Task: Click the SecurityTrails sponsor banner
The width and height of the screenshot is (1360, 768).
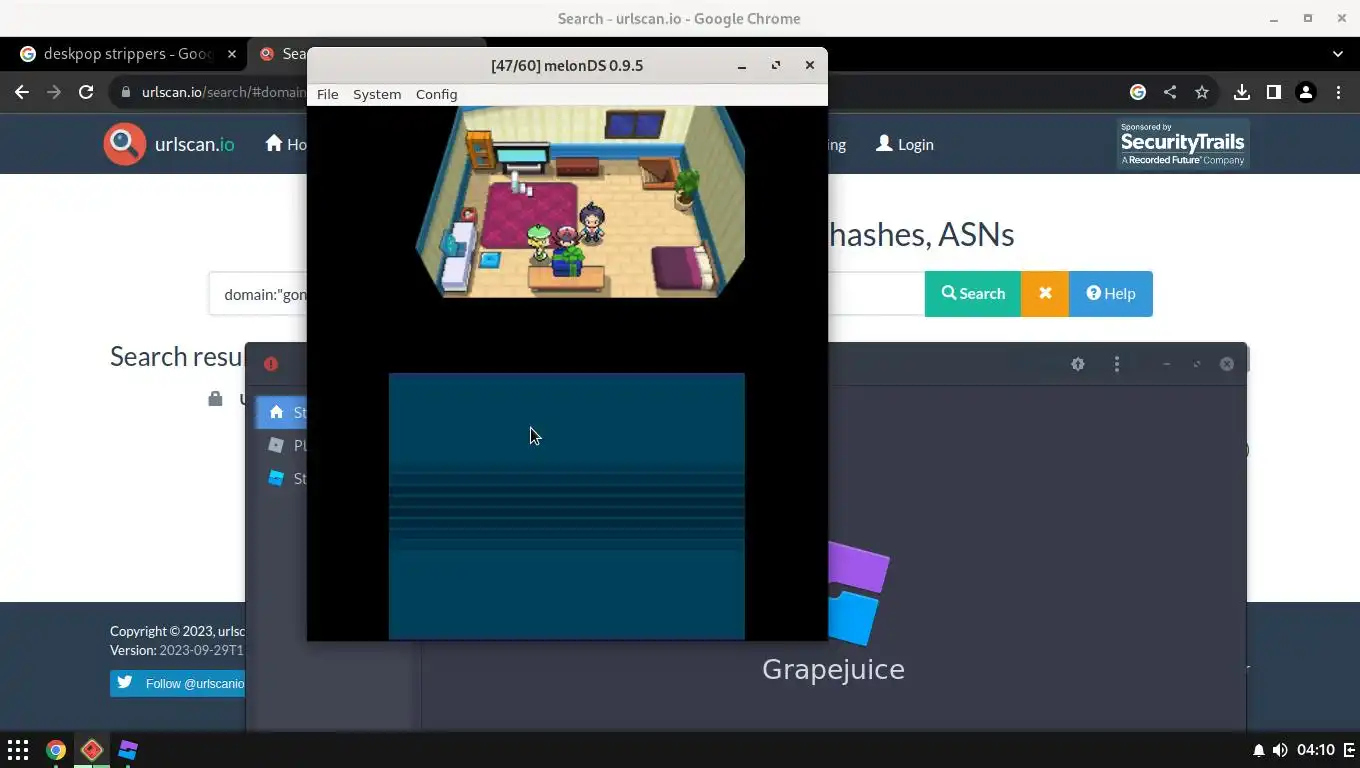Action: pos(1183,144)
